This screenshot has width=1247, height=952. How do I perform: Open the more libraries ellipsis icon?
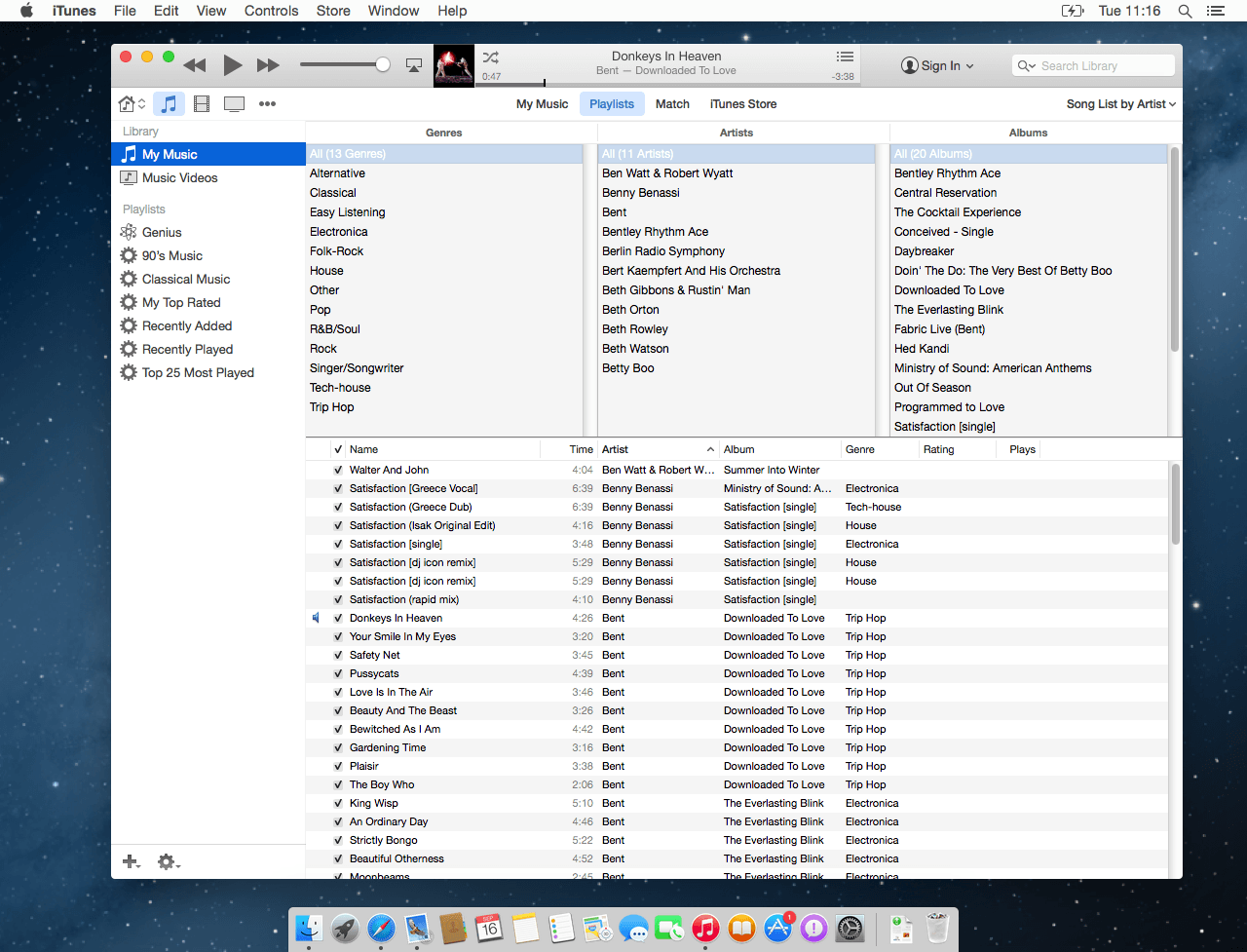pos(267,103)
